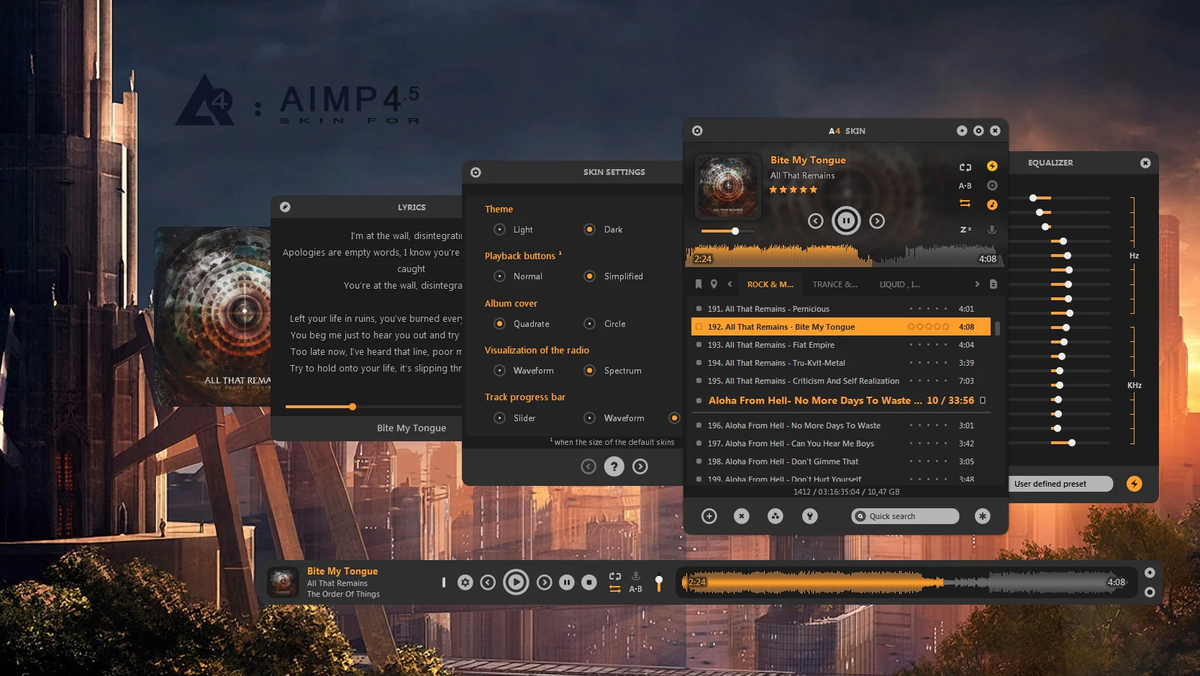Select Slider track progress bar option
The width and height of the screenshot is (1200, 676).
(500, 418)
